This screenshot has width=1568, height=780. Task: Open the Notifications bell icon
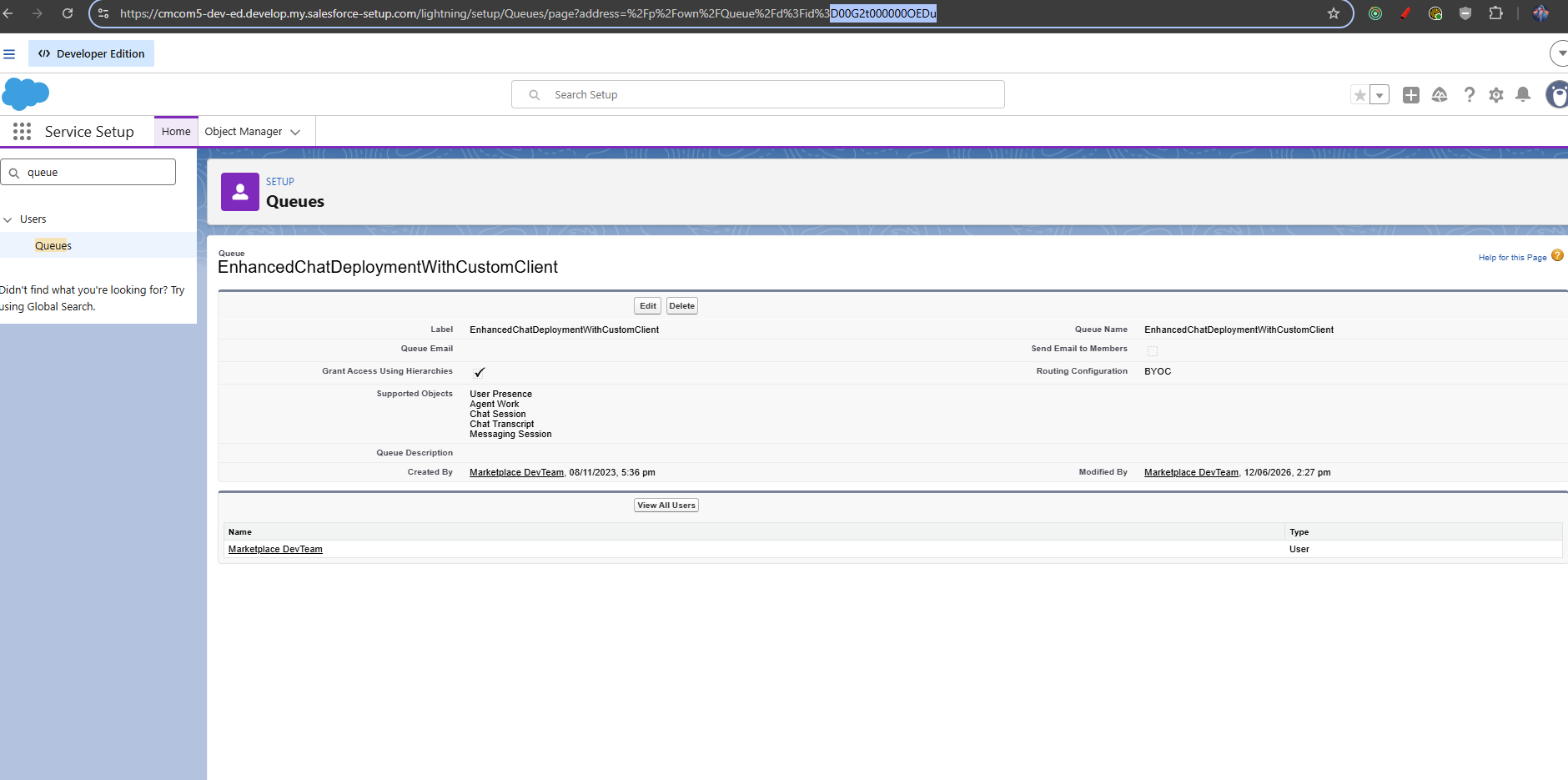[x=1523, y=94]
